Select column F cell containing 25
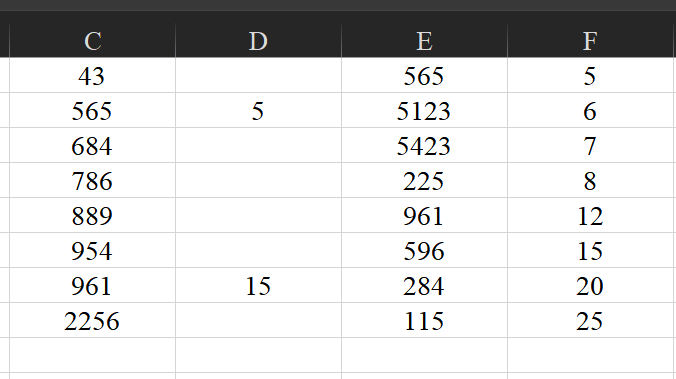Viewport: 676px width, 379px height. pos(590,320)
